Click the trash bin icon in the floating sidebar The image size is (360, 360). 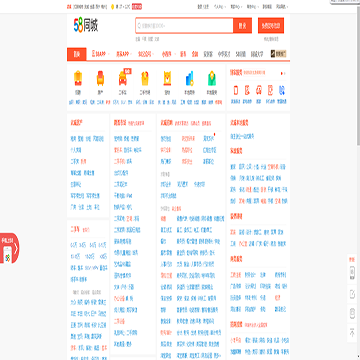point(352,313)
